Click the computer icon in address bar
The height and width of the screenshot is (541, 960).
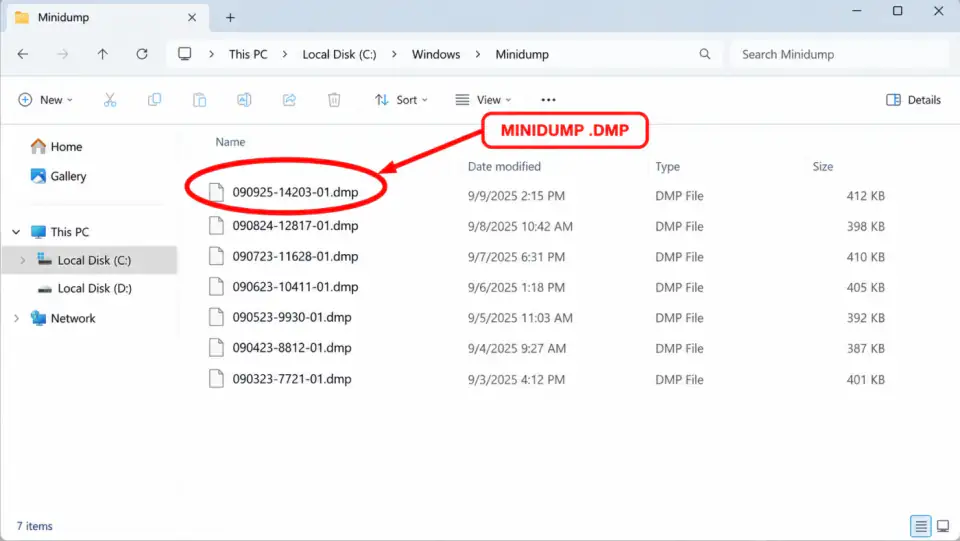coord(184,54)
